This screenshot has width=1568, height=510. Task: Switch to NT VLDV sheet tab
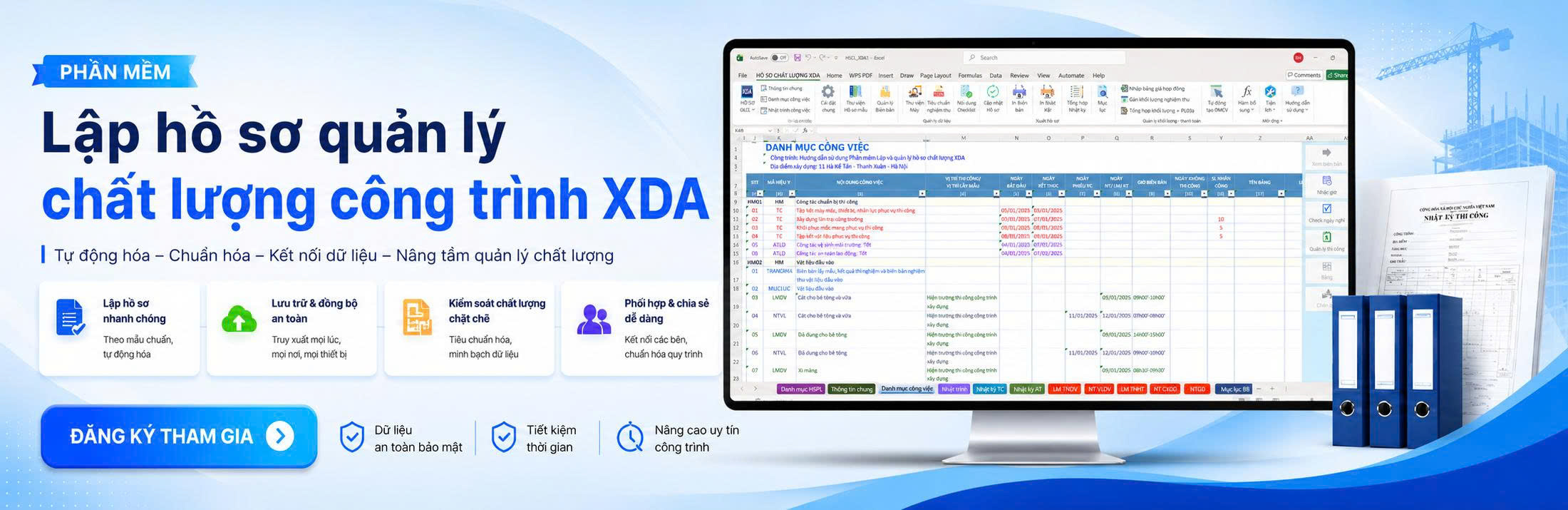[x=1099, y=389]
